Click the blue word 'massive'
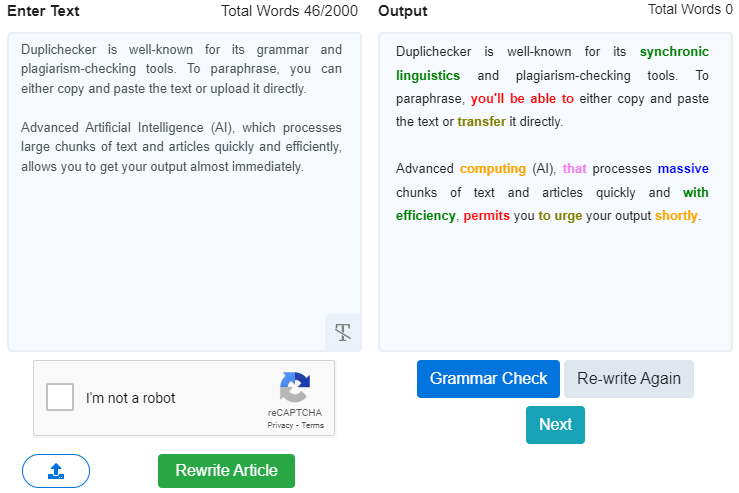Image resolution: width=739 pixels, height=493 pixels. coord(683,169)
